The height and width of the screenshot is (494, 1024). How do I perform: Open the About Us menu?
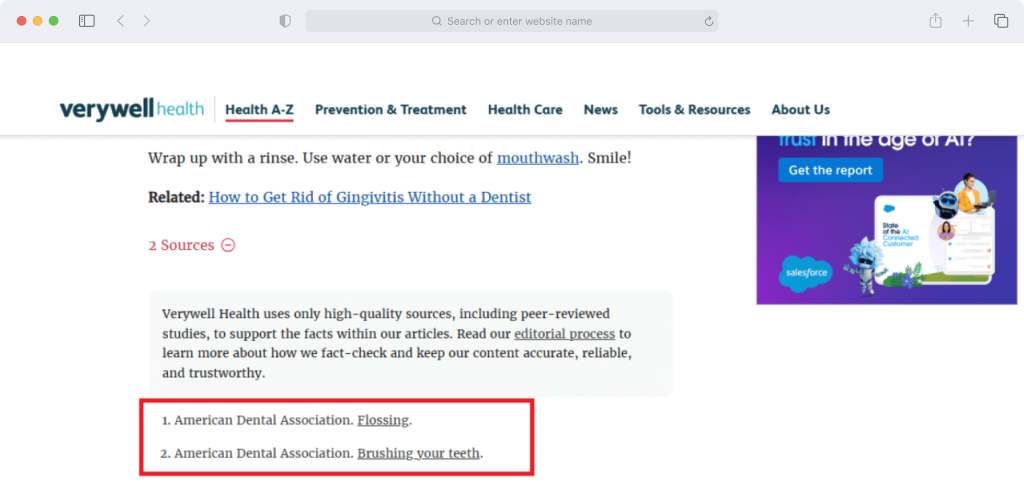(x=801, y=110)
